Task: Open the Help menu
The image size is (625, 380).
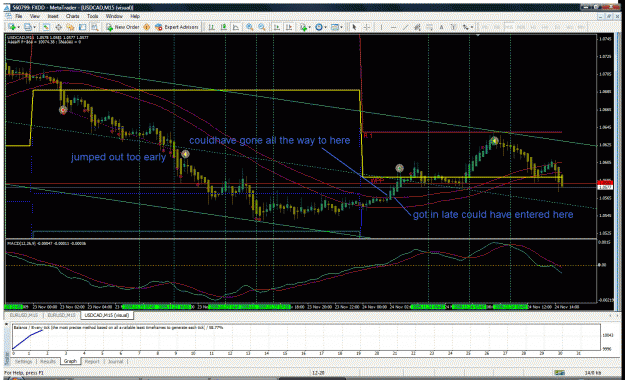Action: (x=135, y=16)
